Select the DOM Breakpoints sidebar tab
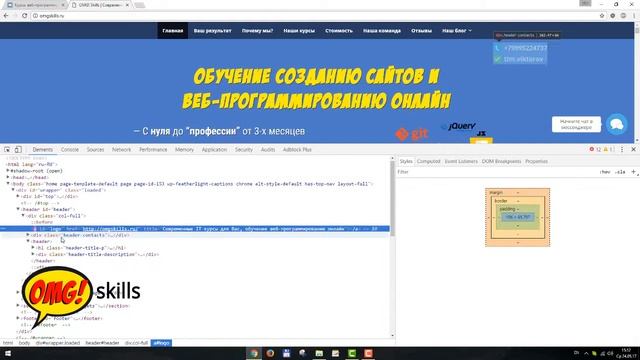This screenshot has height=360, width=640. pyautogui.click(x=501, y=161)
